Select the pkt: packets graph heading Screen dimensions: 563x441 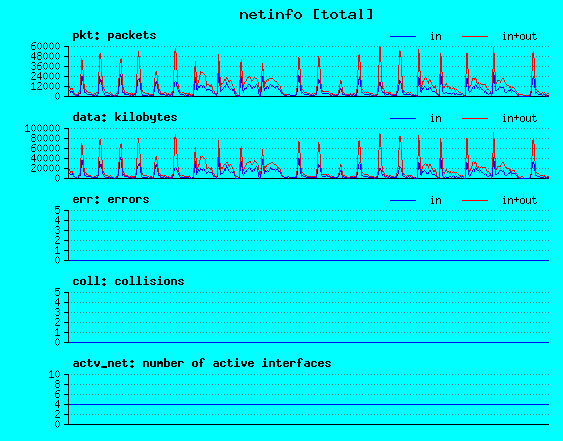(x=114, y=35)
